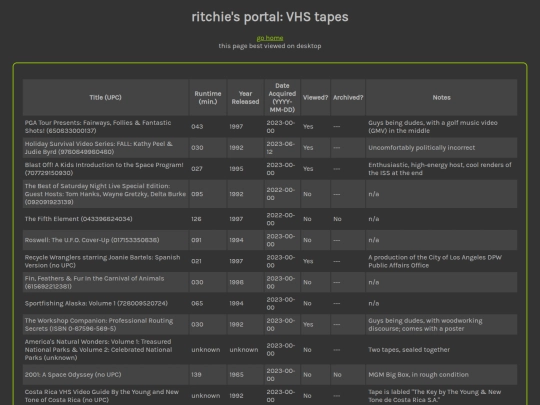
Task: Click 'No' viewed value in Roswell row
Action: pos(307,240)
